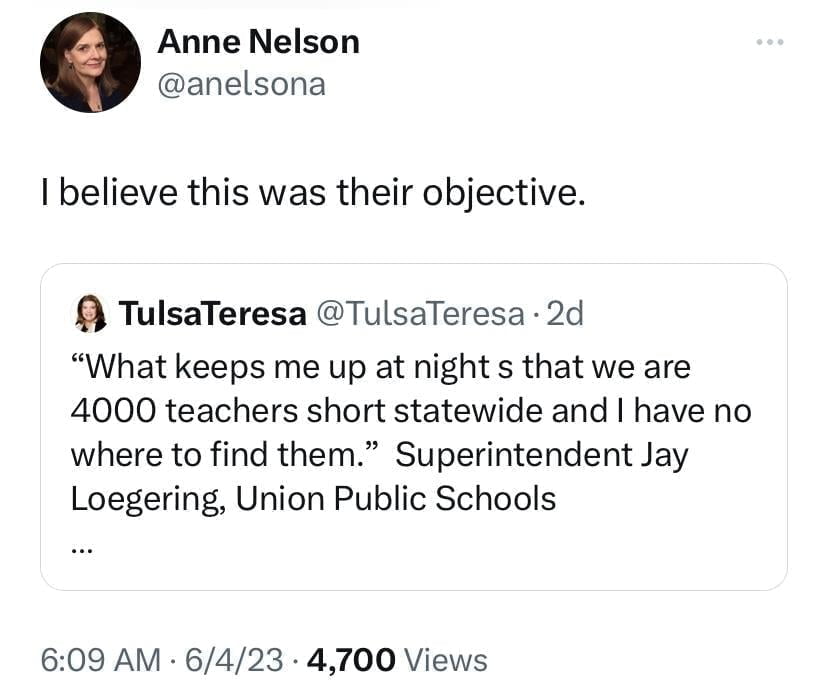
Task: Click the "where to find them." text
Action: point(225,455)
